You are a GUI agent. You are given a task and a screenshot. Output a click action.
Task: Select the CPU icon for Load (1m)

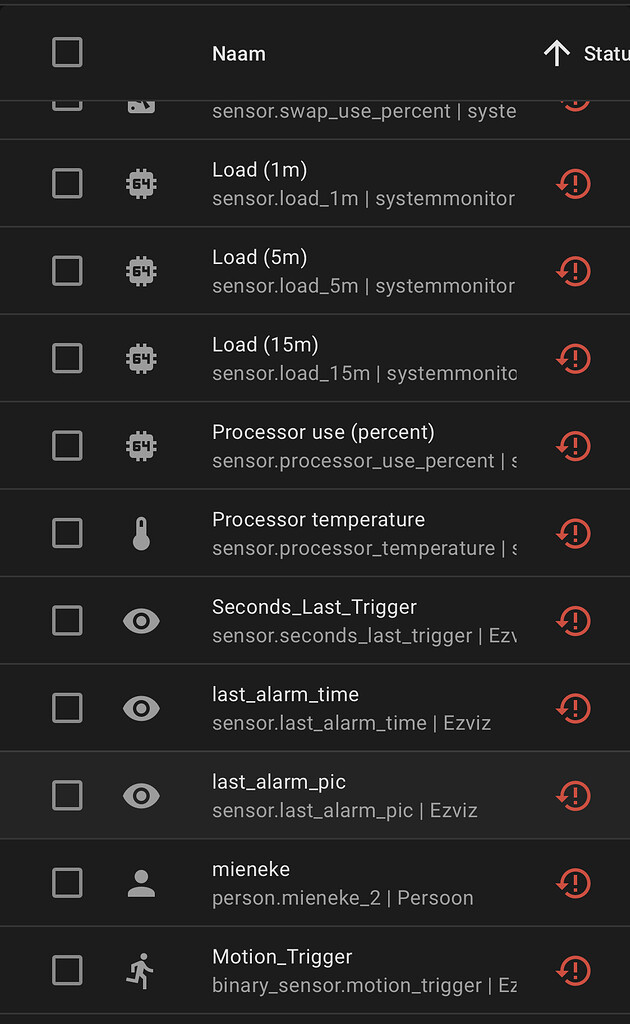point(141,184)
